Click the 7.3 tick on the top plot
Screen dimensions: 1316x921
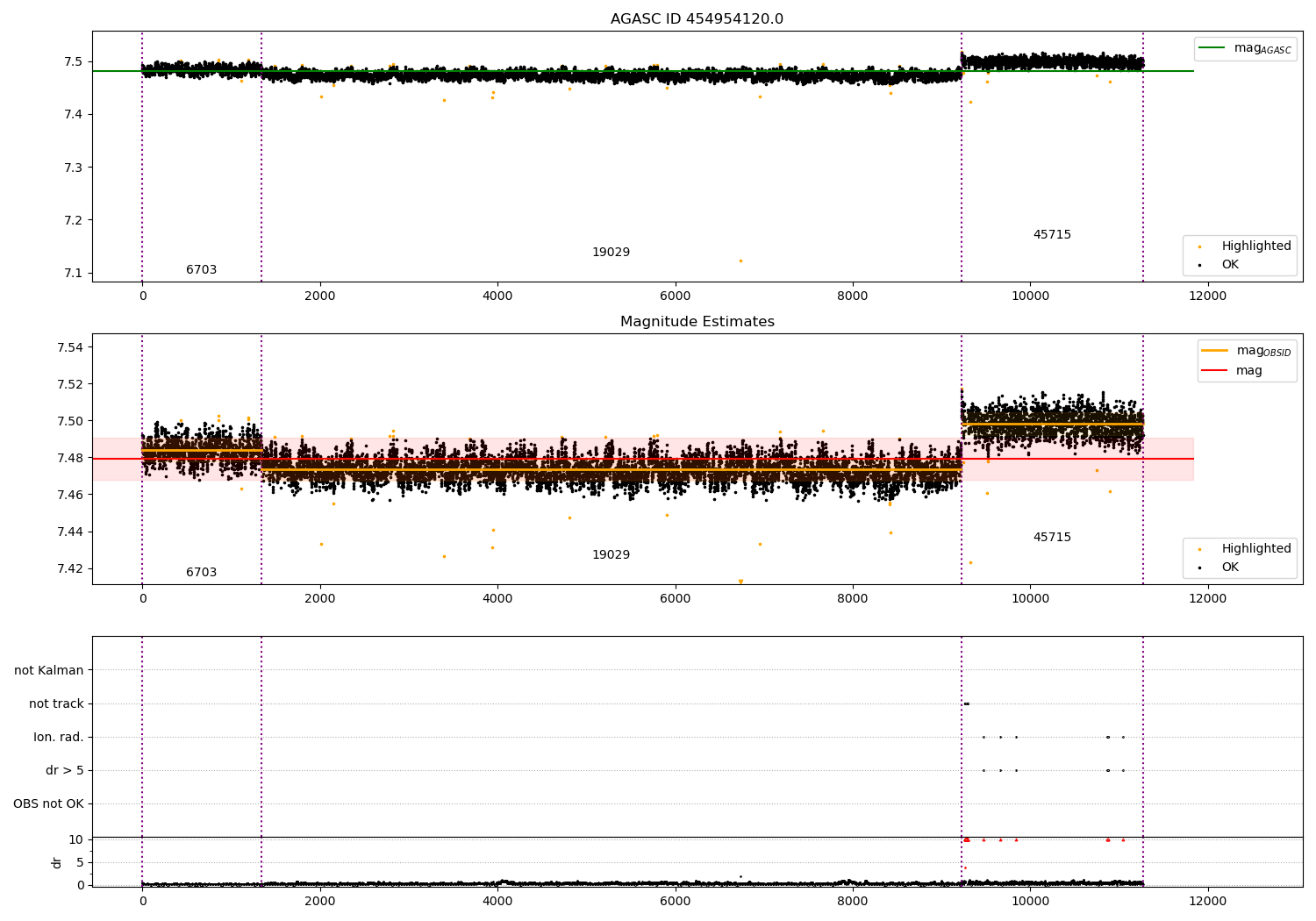click(x=74, y=168)
